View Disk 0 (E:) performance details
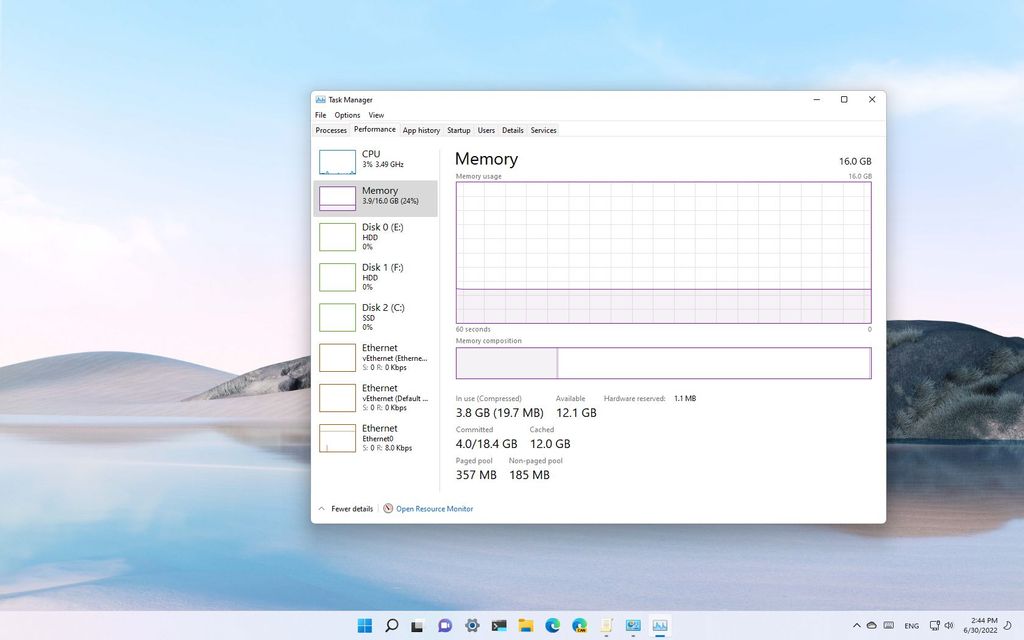 [375, 237]
